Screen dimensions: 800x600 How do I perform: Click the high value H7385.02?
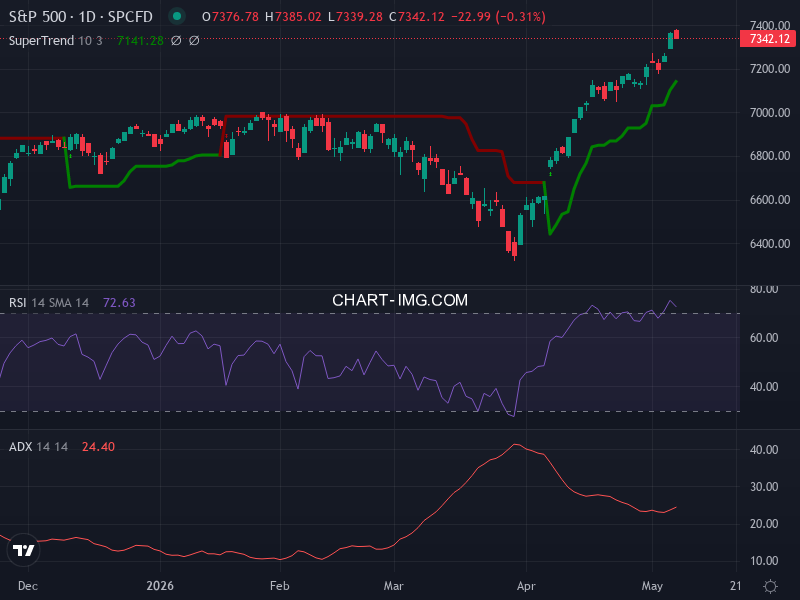tap(293, 17)
